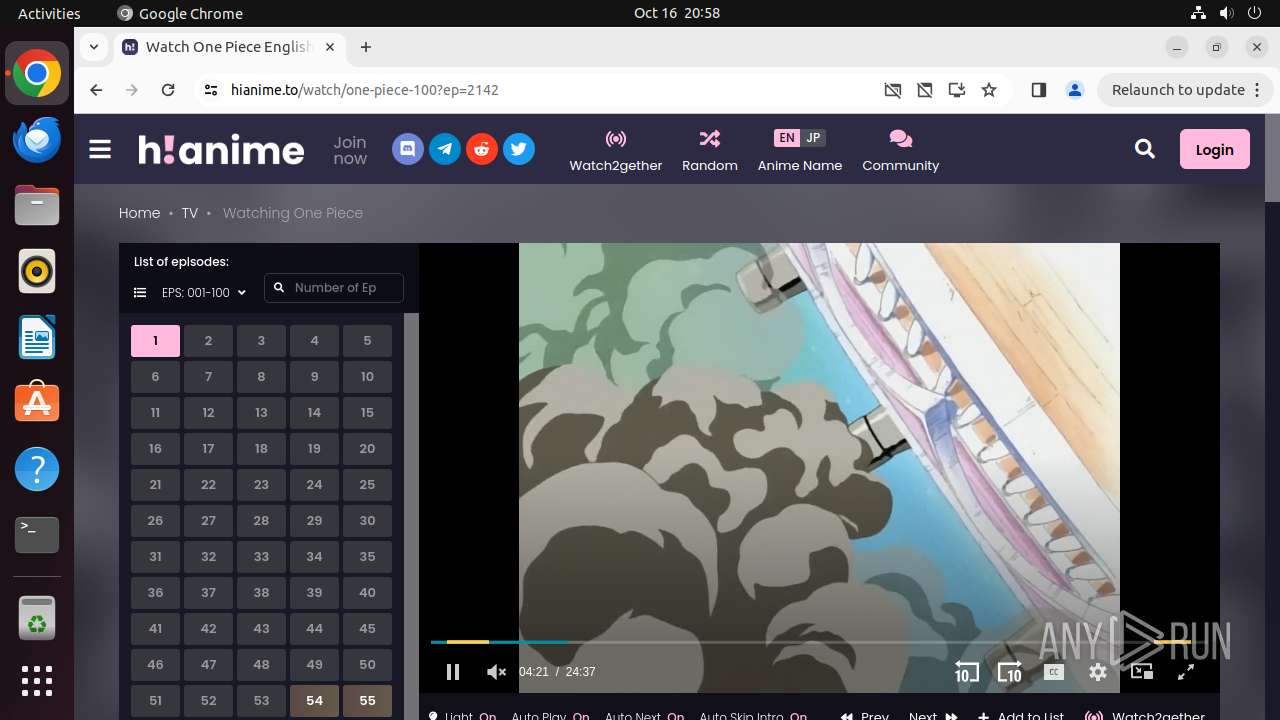This screenshot has width=1280, height=720.
Task: Open the Reddit icon link
Action: 482,150
